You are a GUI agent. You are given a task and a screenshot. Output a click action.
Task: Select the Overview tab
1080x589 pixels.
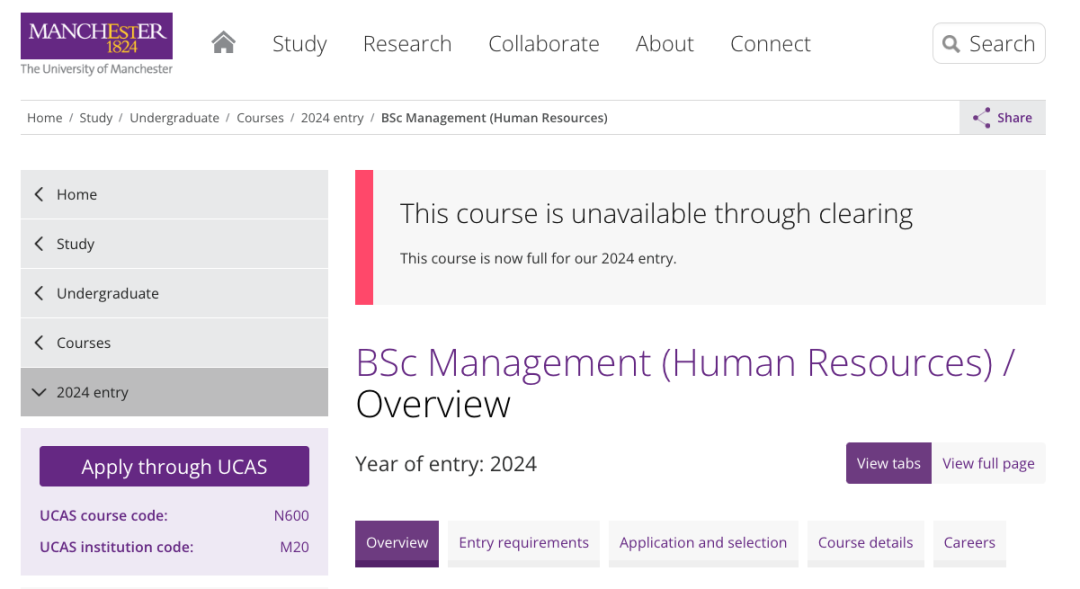pyautogui.click(x=397, y=543)
